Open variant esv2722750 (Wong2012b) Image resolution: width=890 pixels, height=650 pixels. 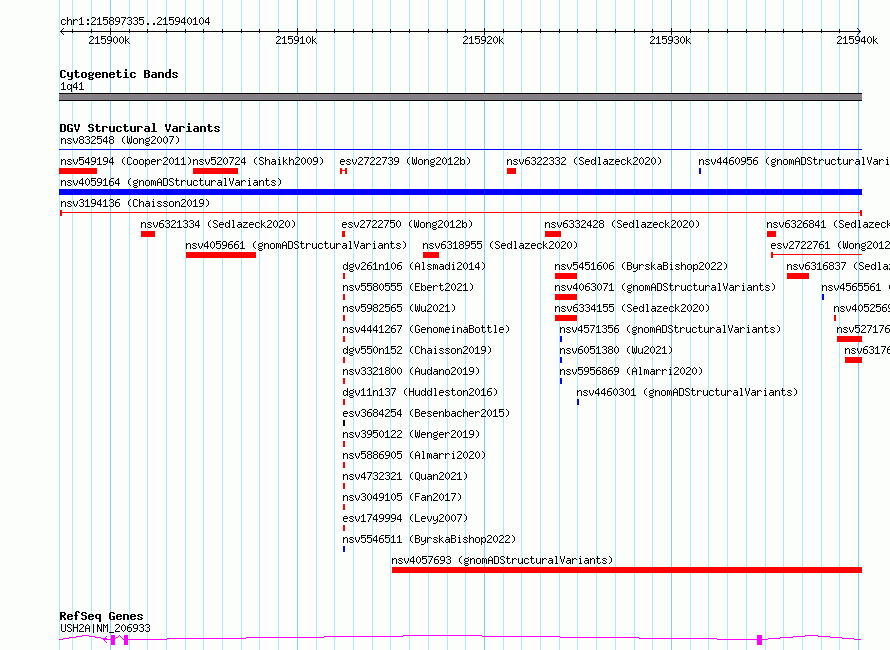point(407,224)
